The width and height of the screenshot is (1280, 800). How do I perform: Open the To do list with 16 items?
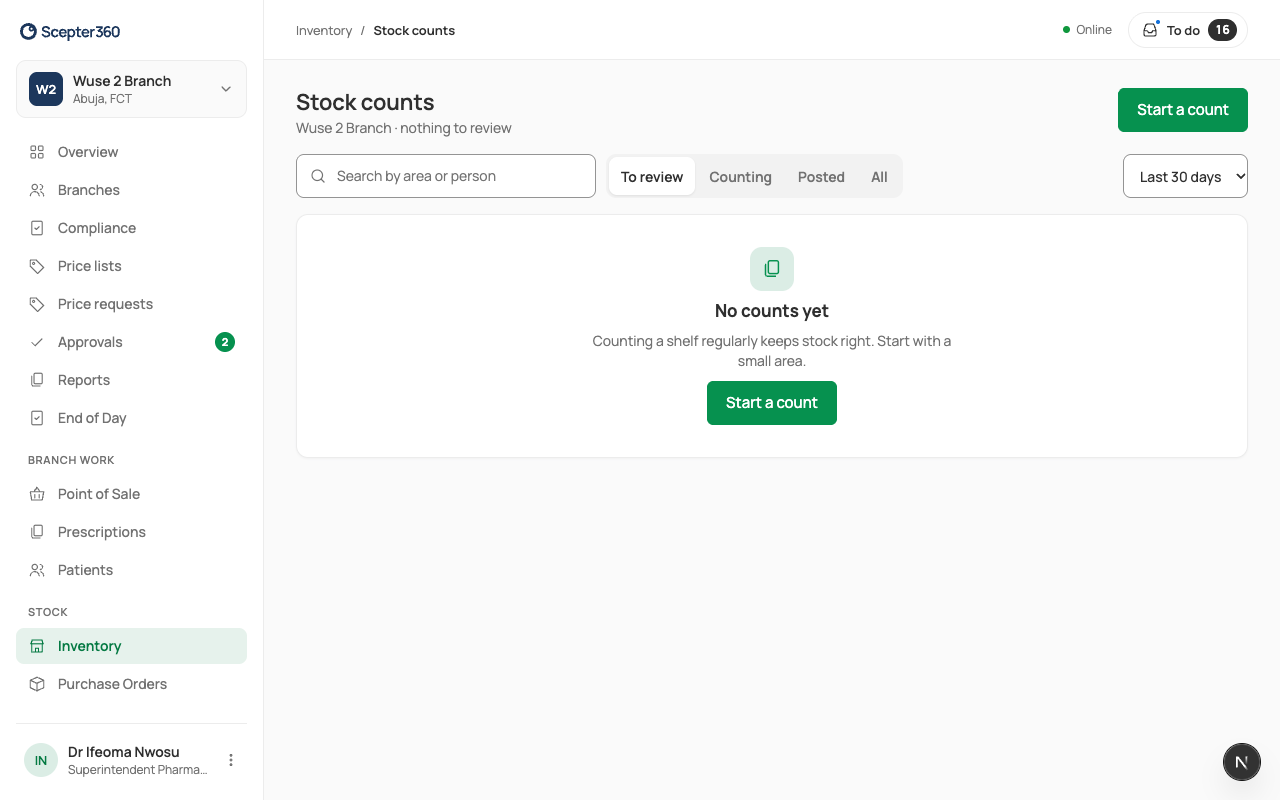coord(1188,30)
